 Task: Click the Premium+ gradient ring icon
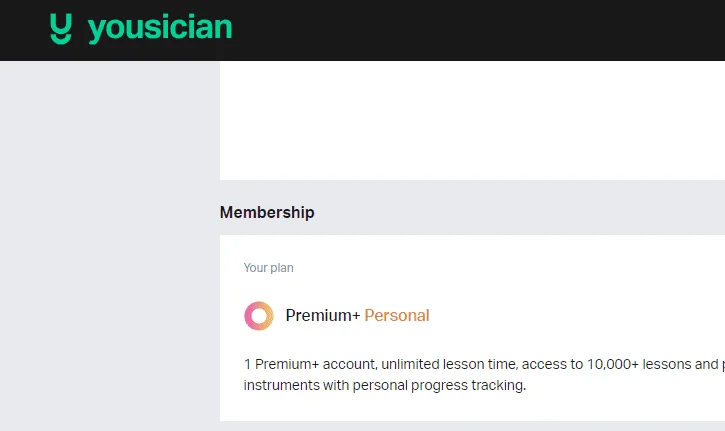click(258, 316)
